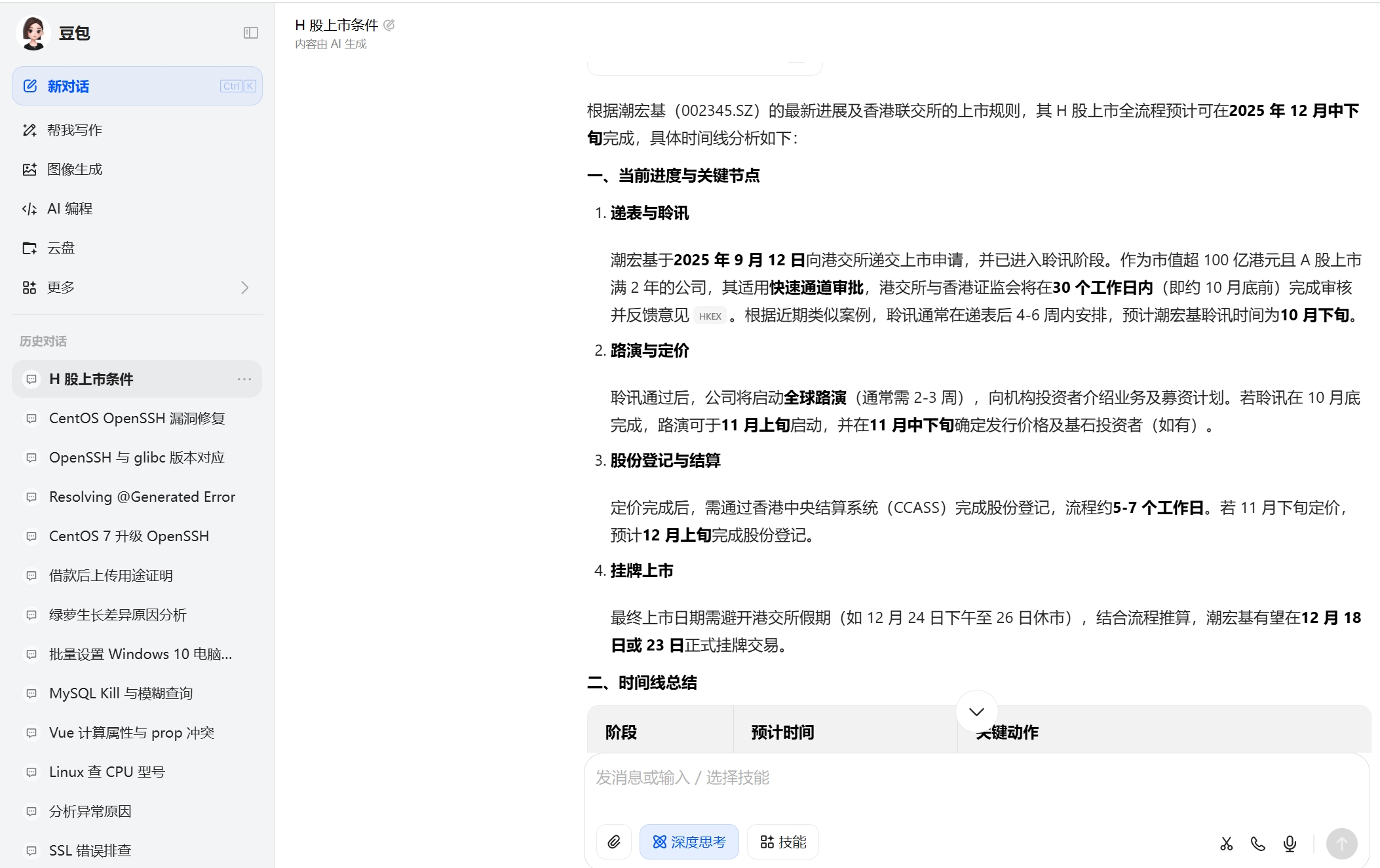Click the microphone voice input icon
Viewport: 1380px width, 868px height.
(x=1290, y=843)
